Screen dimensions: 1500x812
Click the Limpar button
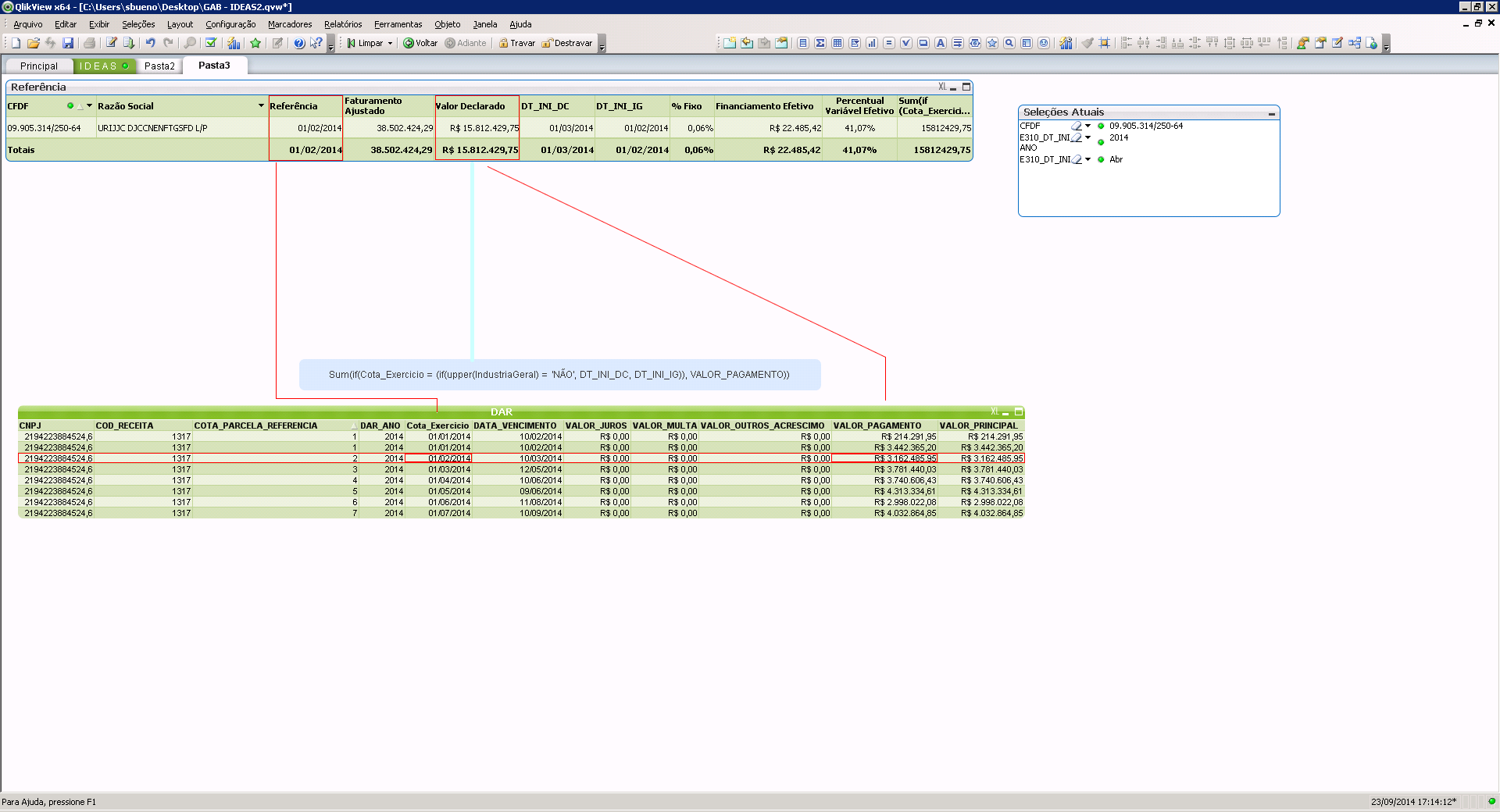pyautogui.click(x=366, y=43)
